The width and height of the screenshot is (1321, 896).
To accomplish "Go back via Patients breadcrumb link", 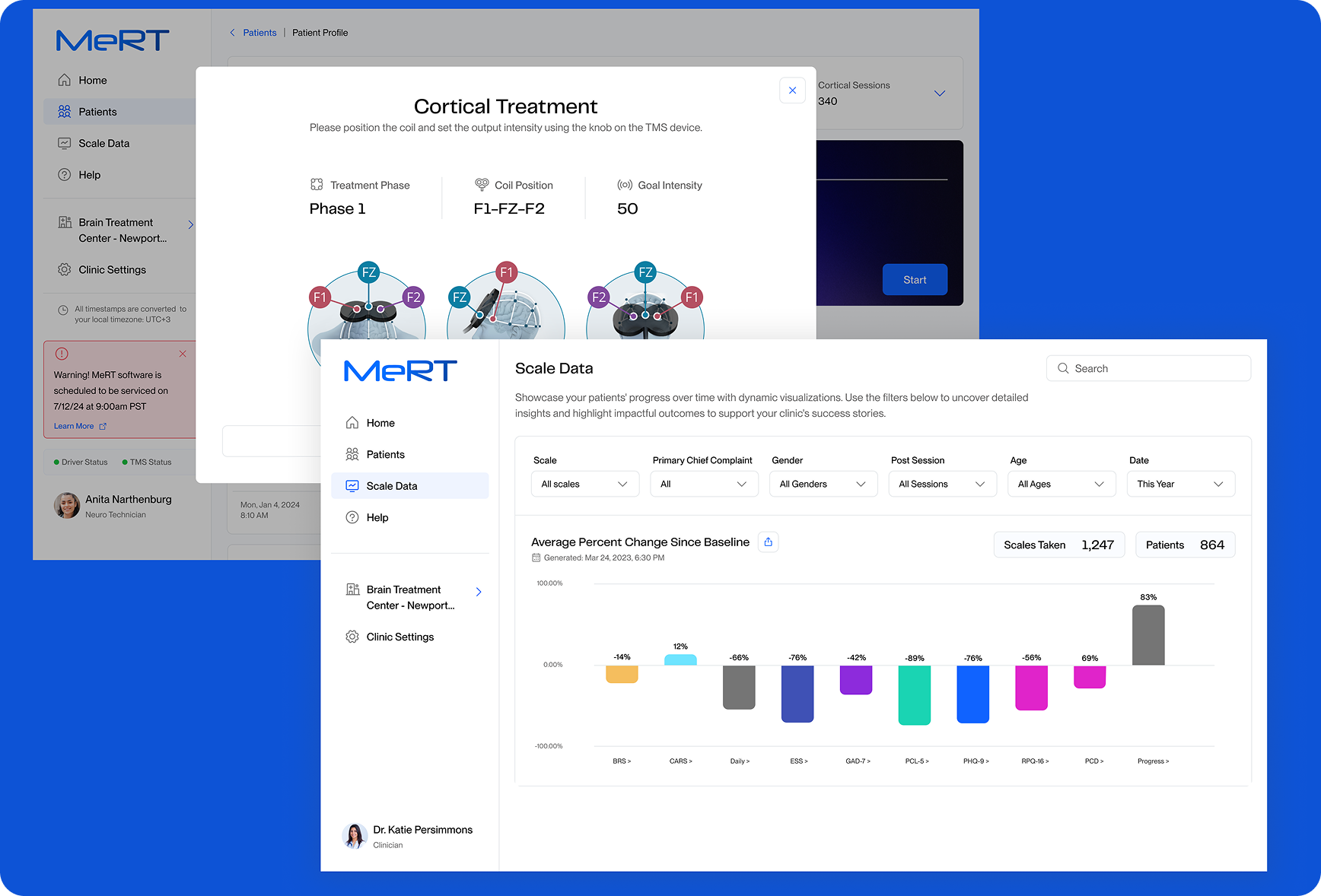I will (259, 33).
